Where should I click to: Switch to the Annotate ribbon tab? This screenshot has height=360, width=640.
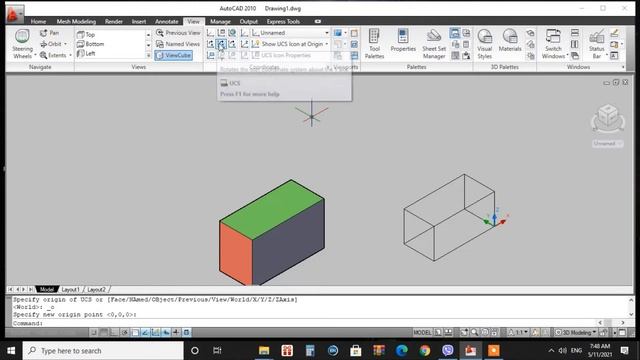tap(167, 21)
